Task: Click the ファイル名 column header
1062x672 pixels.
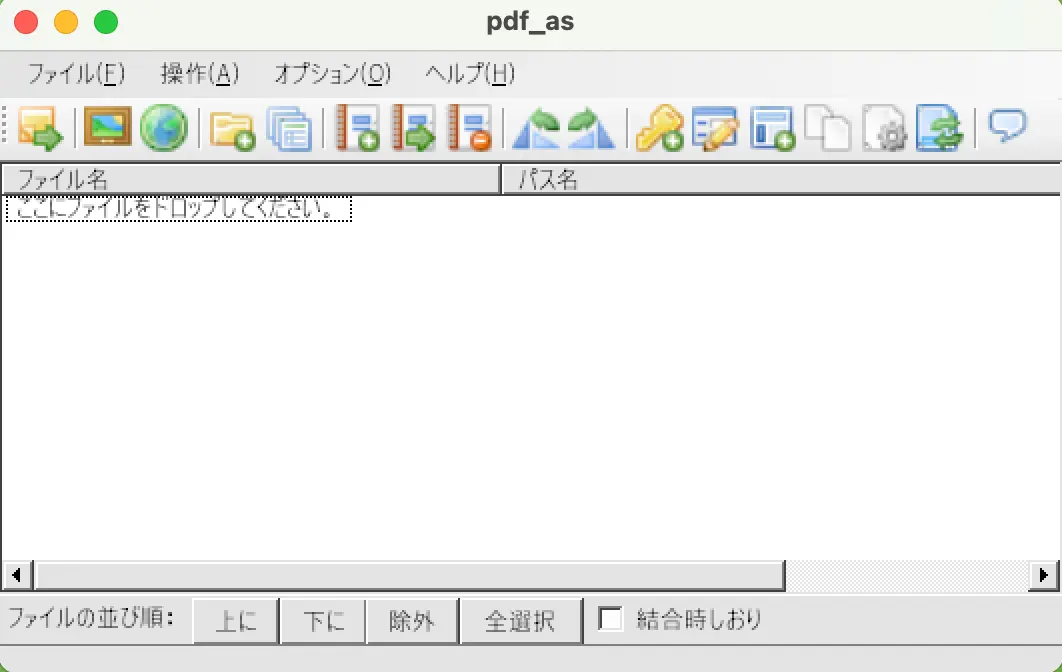Action: tap(250, 180)
